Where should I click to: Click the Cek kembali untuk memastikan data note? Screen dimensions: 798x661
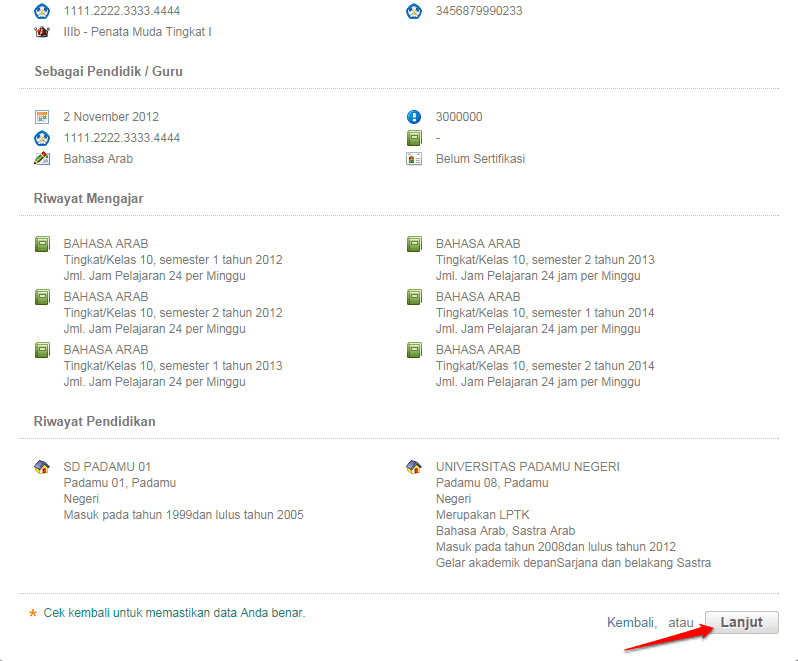click(174, 613)
